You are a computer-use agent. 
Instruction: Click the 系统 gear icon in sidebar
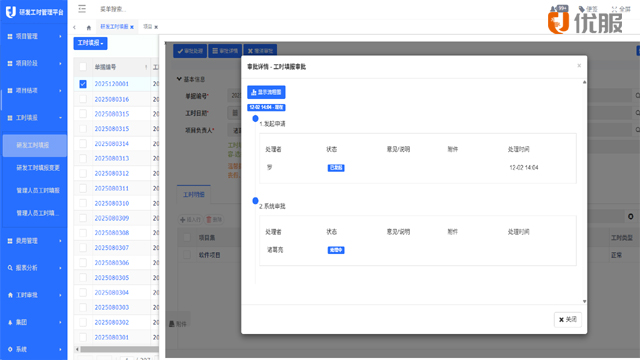(x=10, y=349)
